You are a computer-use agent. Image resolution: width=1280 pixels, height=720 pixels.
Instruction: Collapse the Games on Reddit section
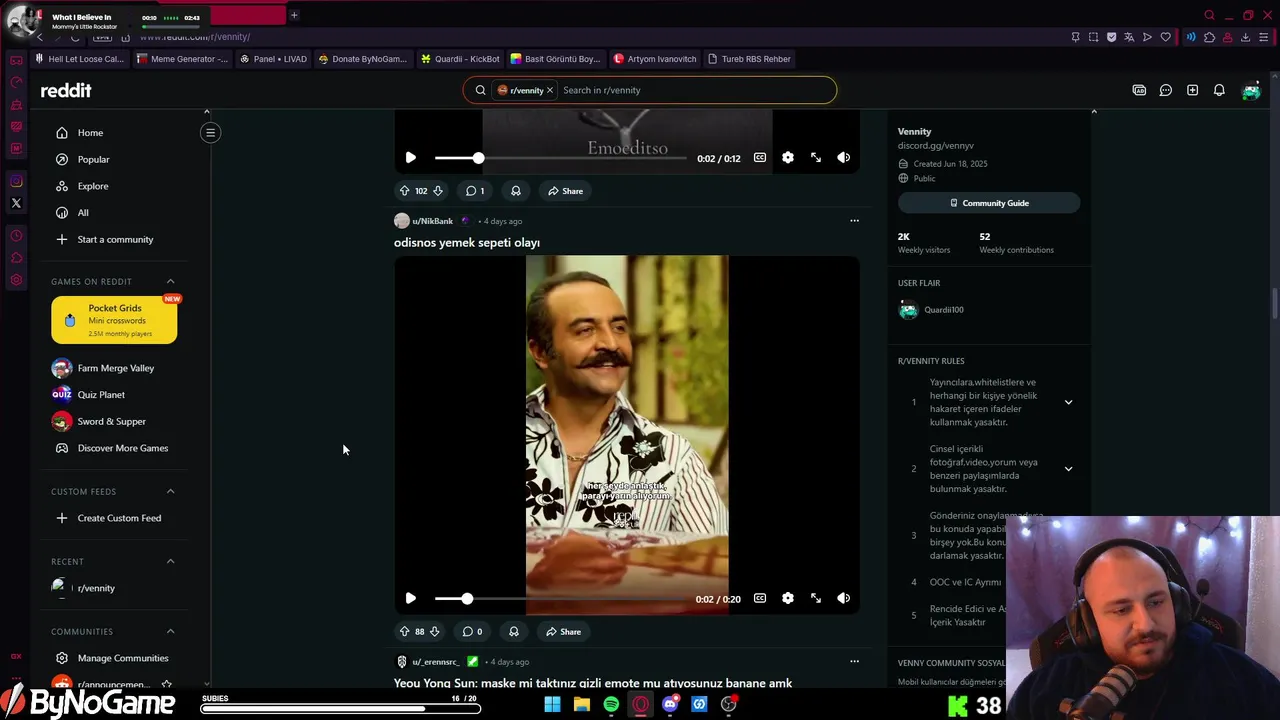pos(170,281)
